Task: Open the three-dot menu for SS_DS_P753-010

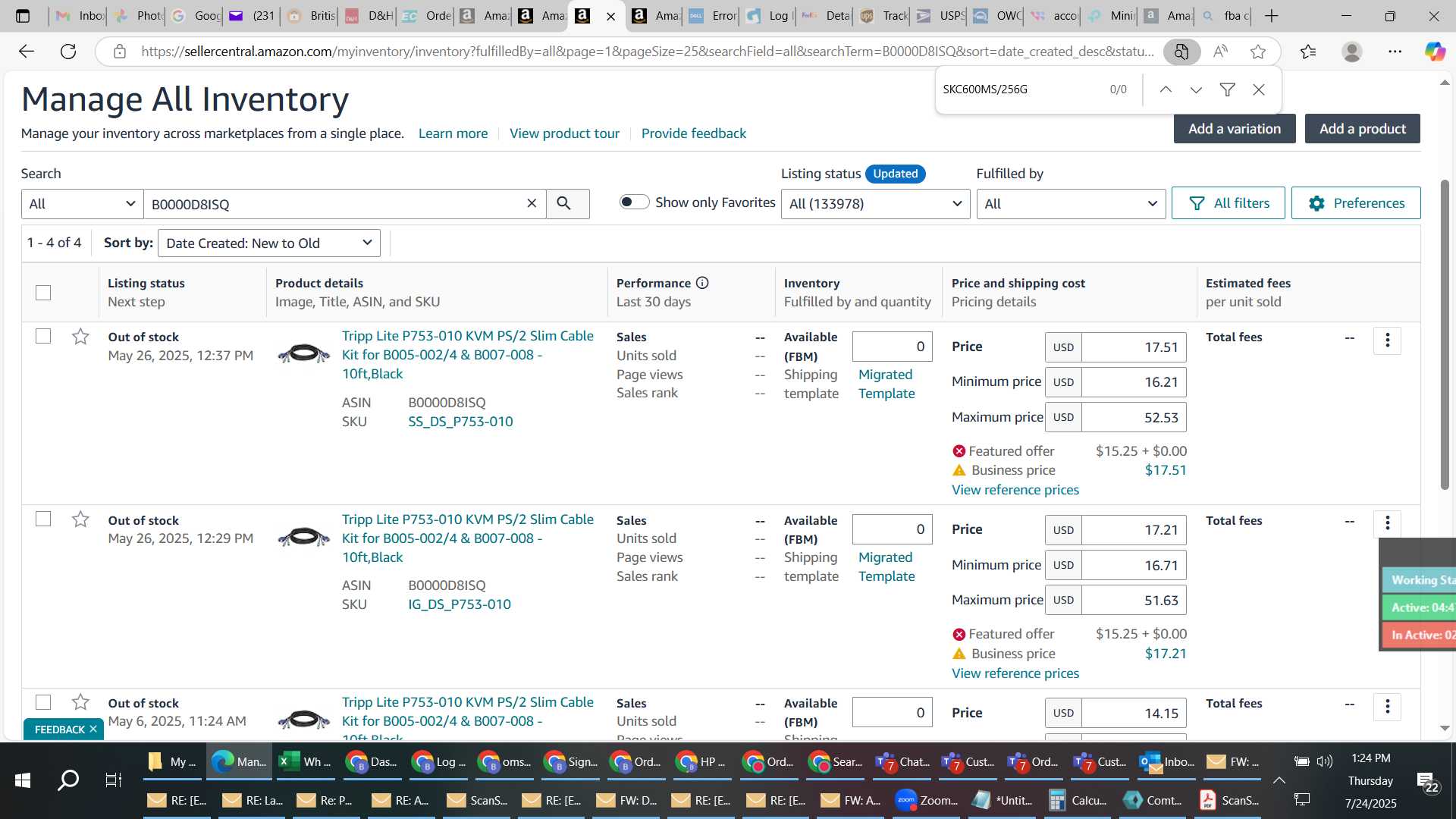Action: click(x=1387, y=340)
